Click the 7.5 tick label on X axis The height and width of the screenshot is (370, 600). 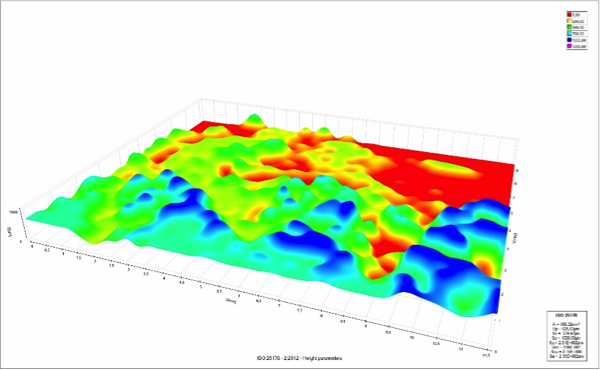click(x=300, y=310)
